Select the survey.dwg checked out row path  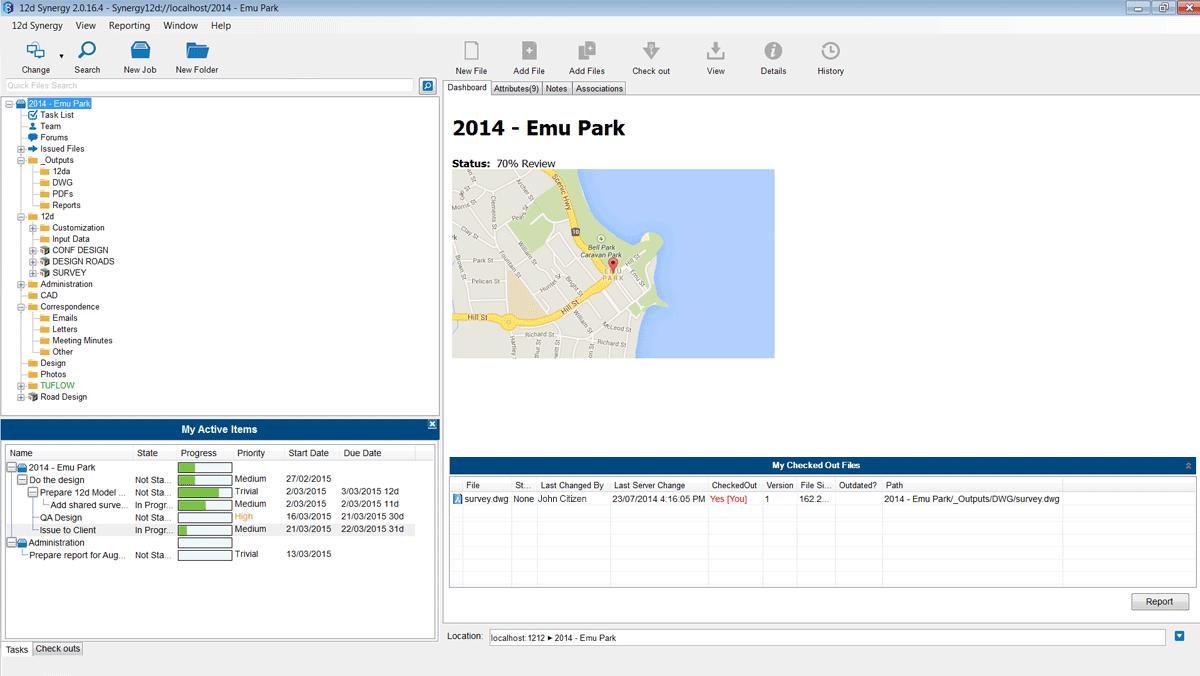(972, 498)
